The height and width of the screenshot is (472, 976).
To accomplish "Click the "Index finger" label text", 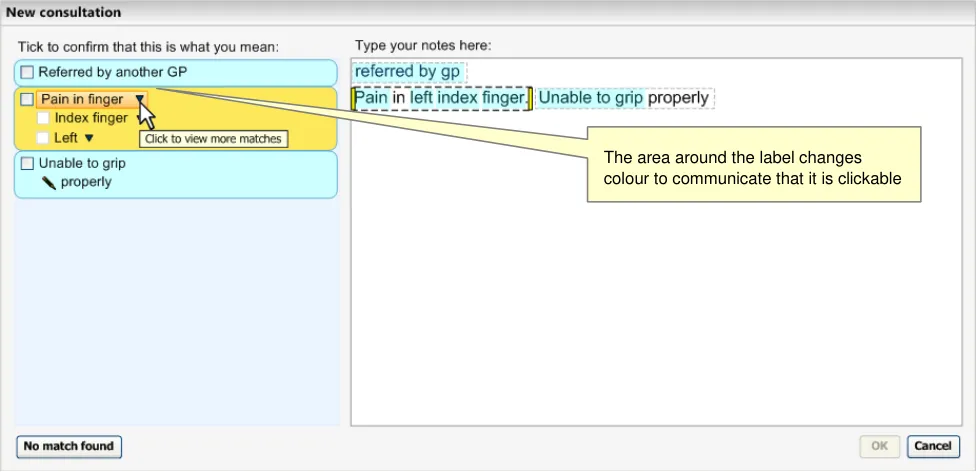I will coord(91,118).
